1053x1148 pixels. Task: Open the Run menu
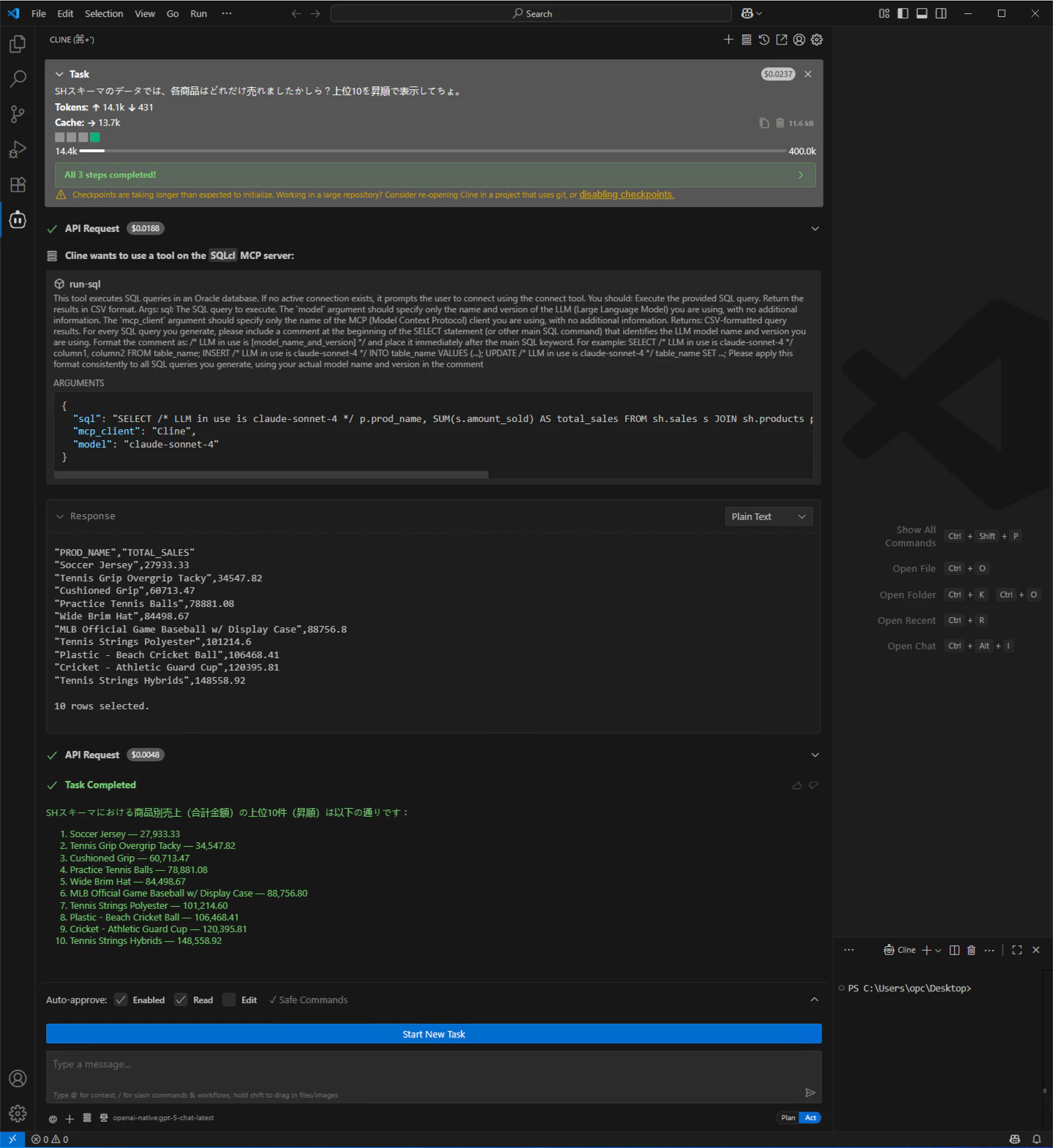tap(198, 13)
